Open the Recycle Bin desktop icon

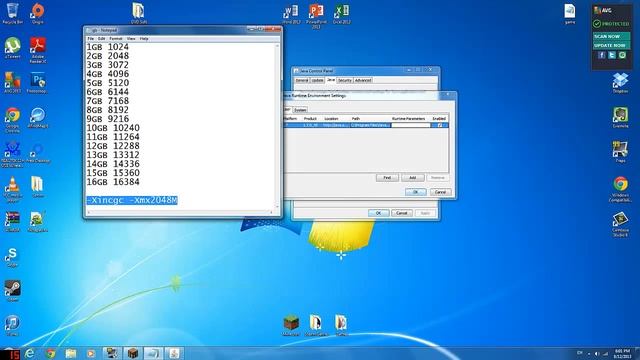point(13,13)
